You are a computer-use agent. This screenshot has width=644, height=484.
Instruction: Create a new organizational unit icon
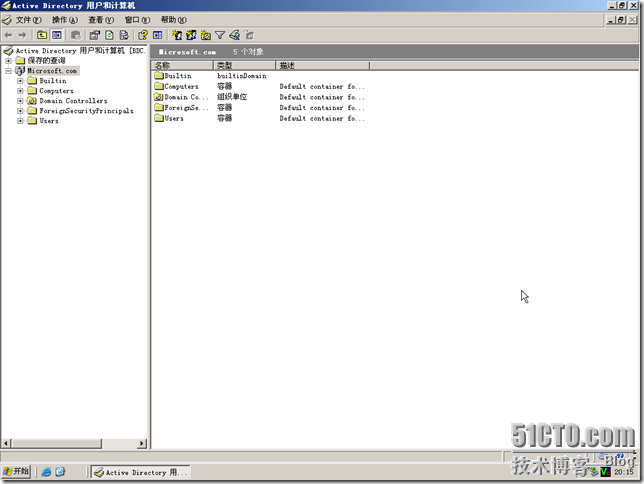[x=206, y=35]
